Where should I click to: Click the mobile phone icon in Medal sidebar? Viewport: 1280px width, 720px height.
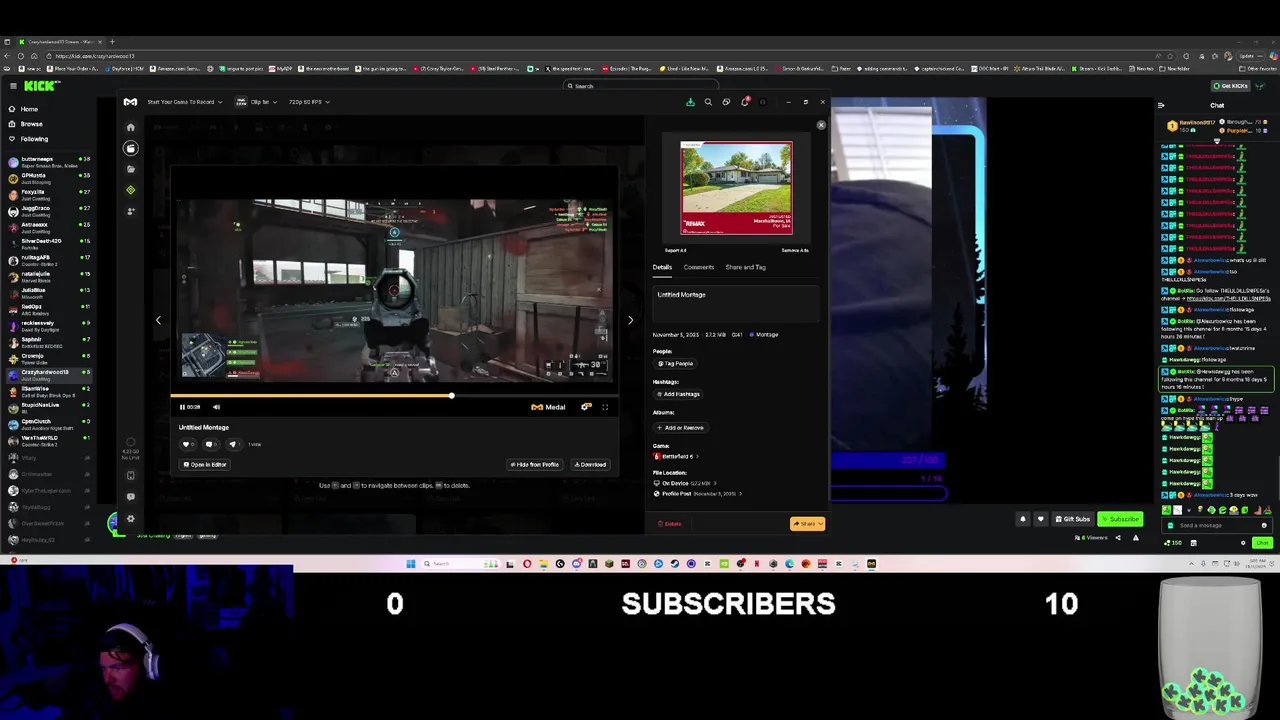130,475
